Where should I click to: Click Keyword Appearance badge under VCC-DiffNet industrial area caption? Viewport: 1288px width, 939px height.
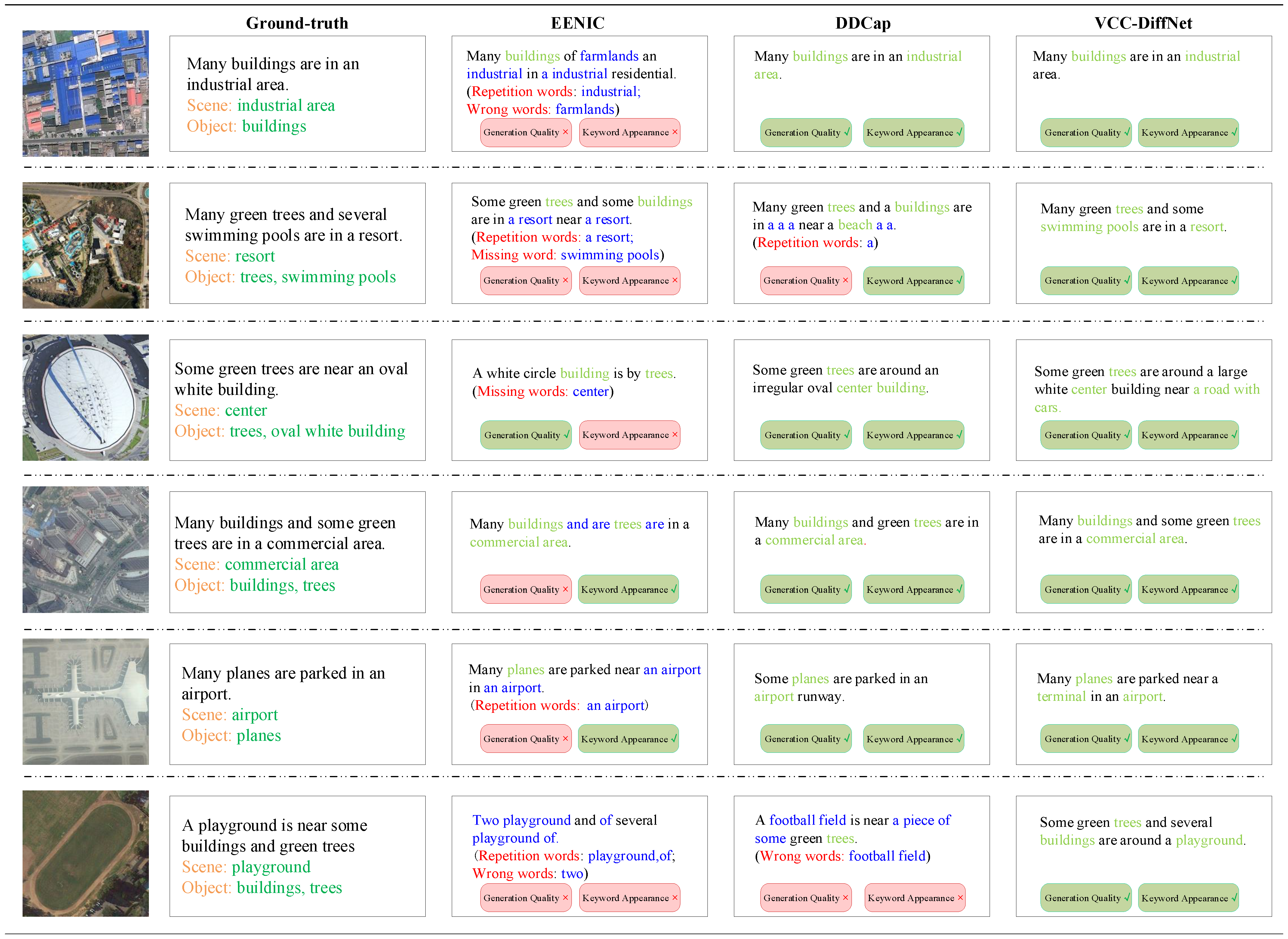[1188, 132]
